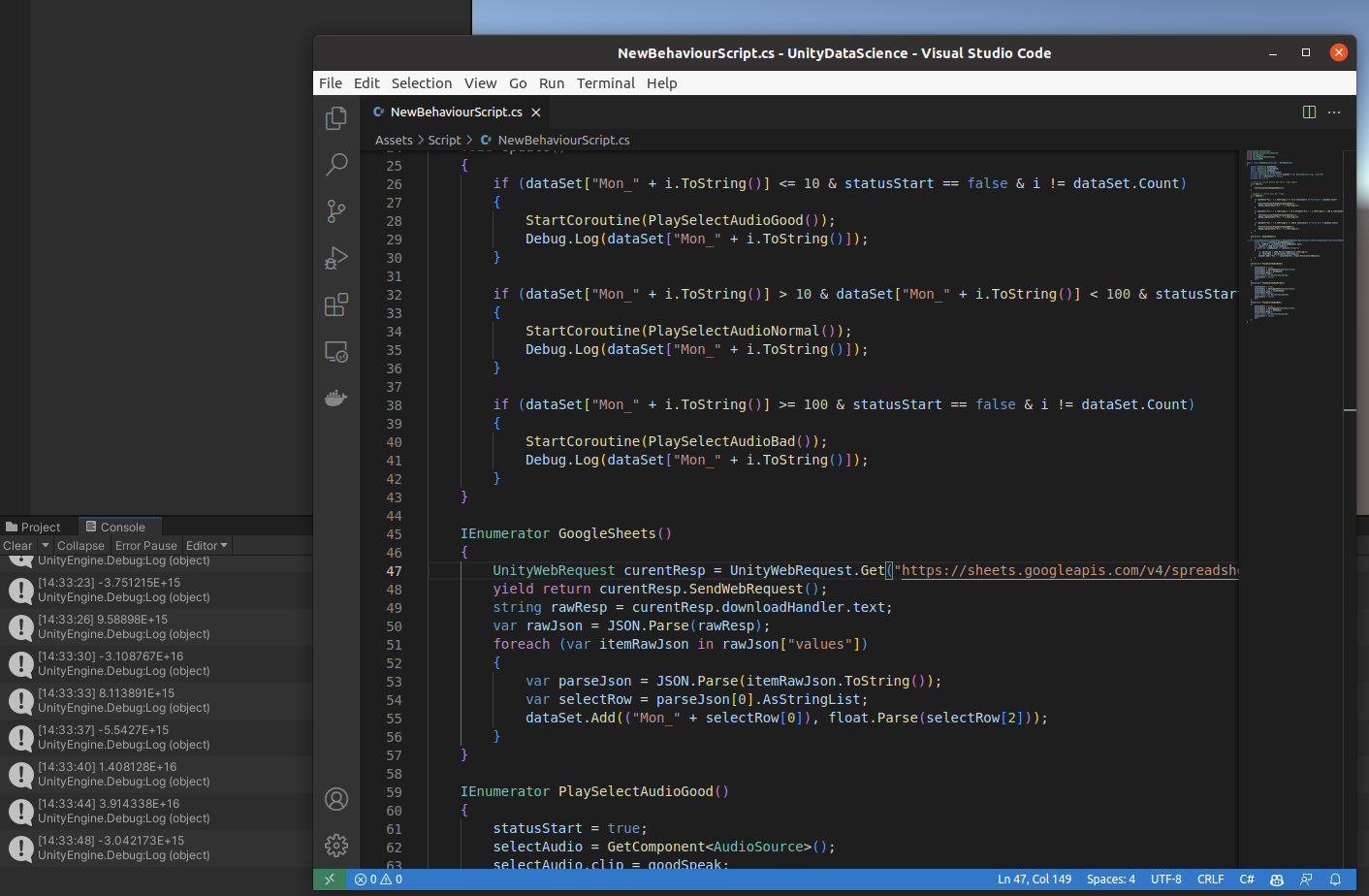The width and height of the screenshot is (1369, 896).
Task: Select language mode C# in status bar
Action: 1247,880
